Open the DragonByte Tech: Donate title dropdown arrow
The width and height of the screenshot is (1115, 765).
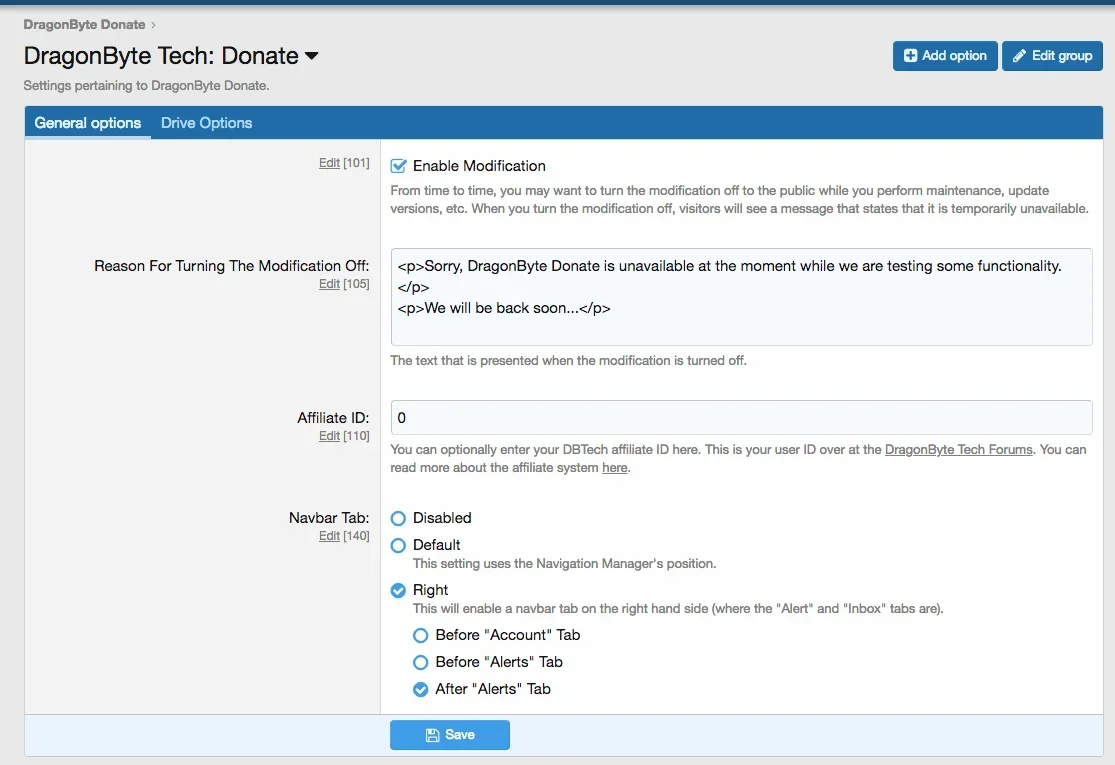311,56
